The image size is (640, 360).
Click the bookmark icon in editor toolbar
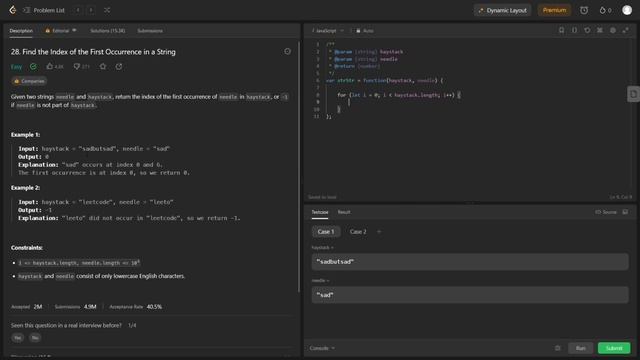(x=561, y=30)
